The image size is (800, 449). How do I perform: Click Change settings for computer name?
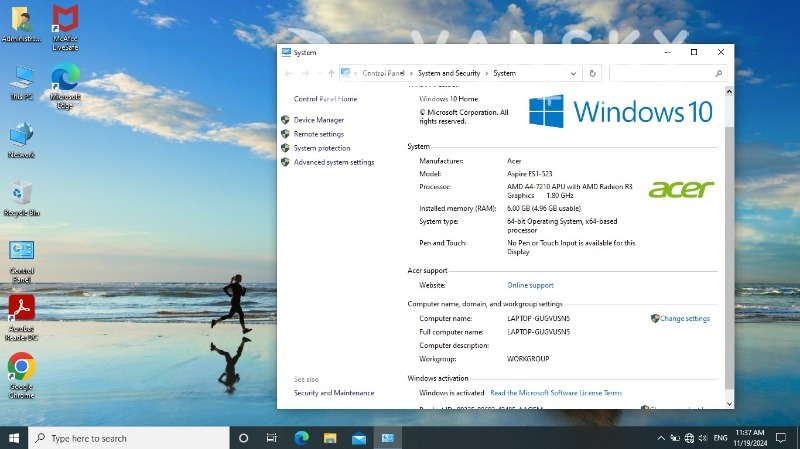[x=684, y=319]
